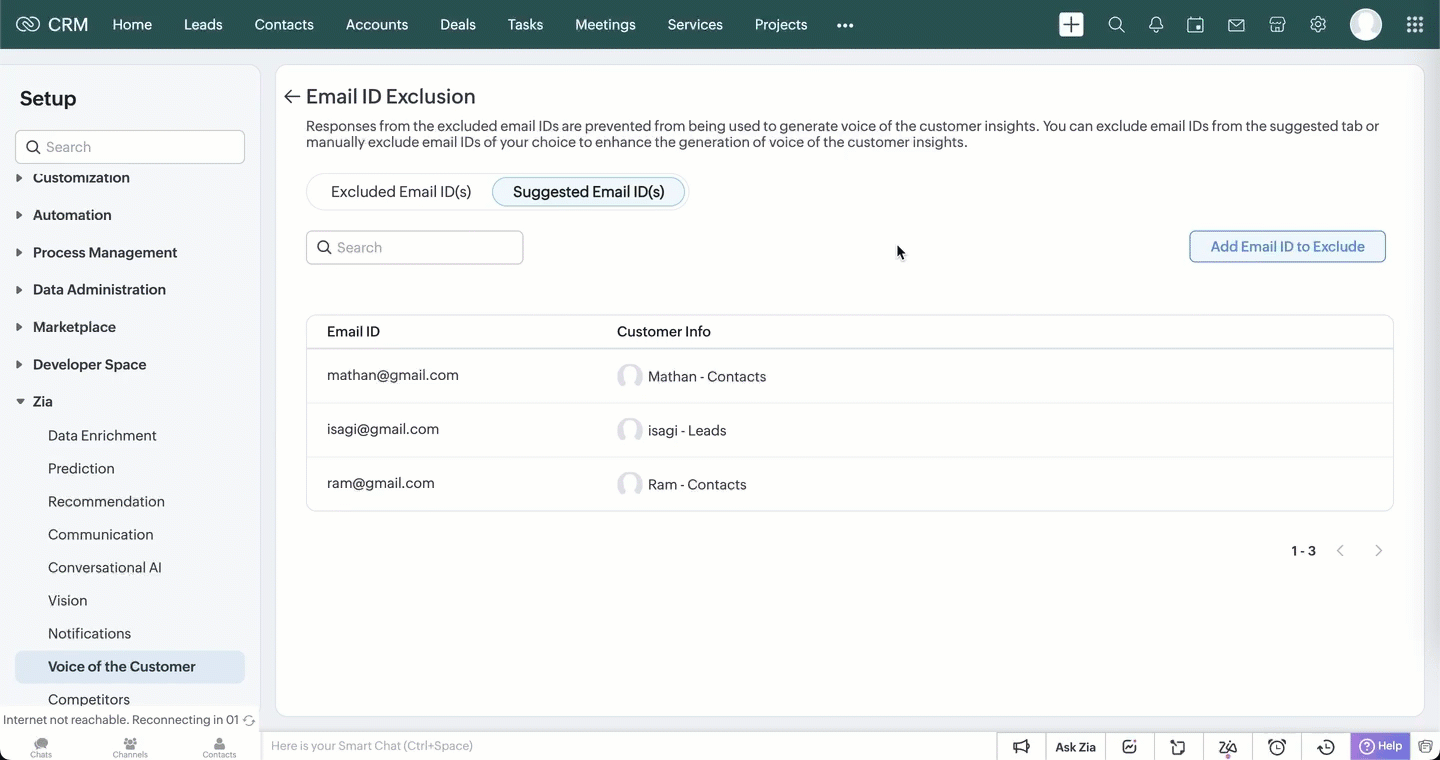Open the calendar icon in top bar
This screenshot has width=1440, height=760.
(1195, 25)
